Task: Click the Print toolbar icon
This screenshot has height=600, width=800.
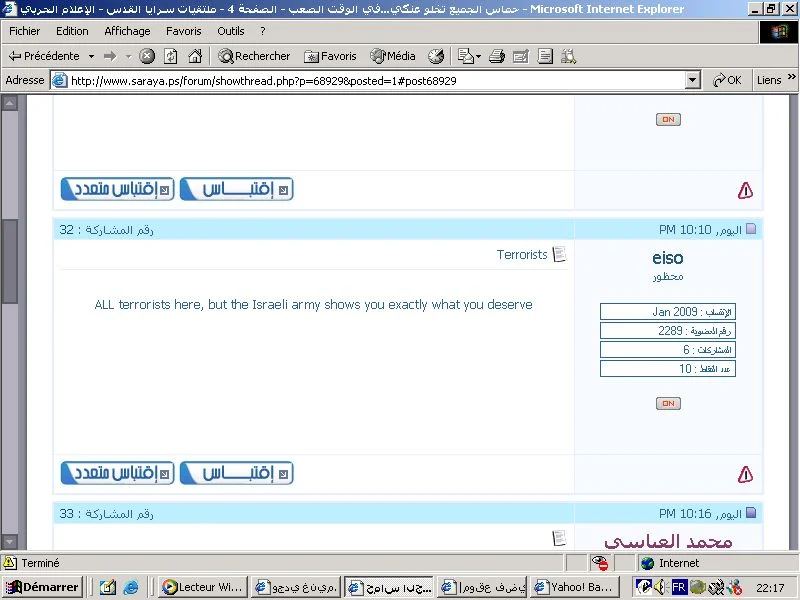Action: click(498, 56)
